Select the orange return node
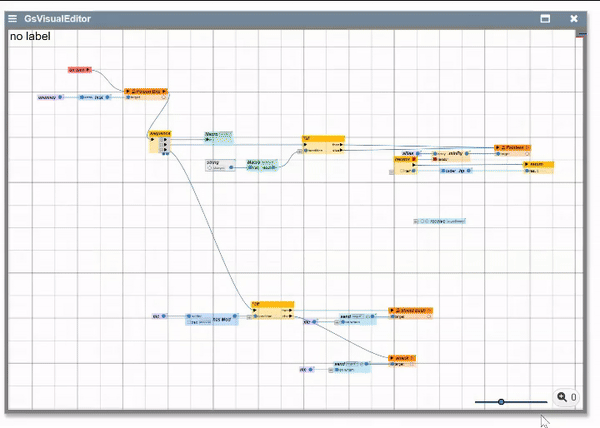The height and width of the screenshot is (428, 600). pyautogui.click(x=539, y=164)
